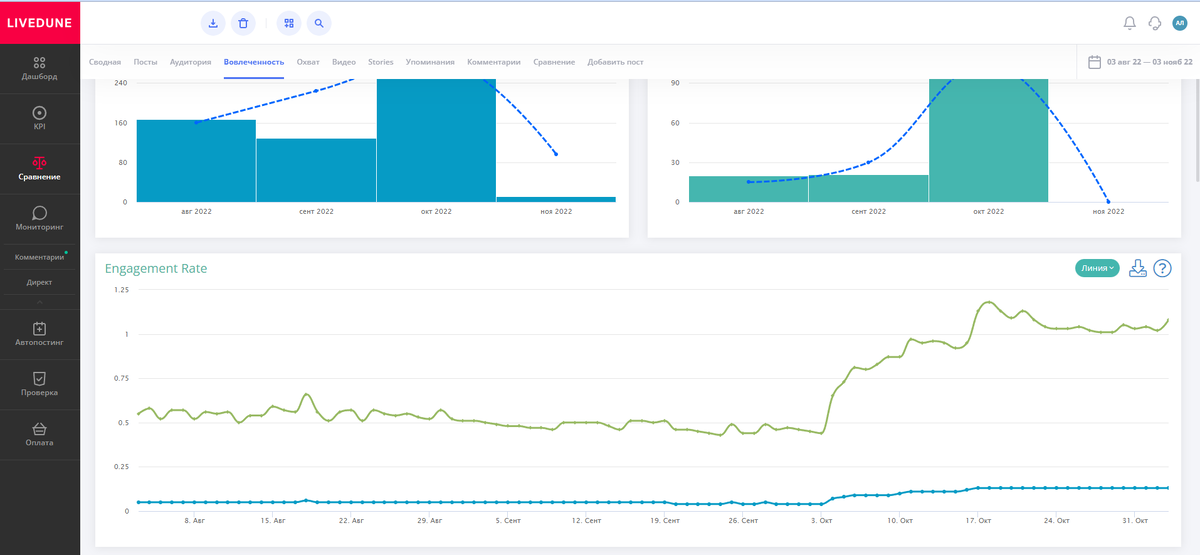Open the date range picker

1139,62
